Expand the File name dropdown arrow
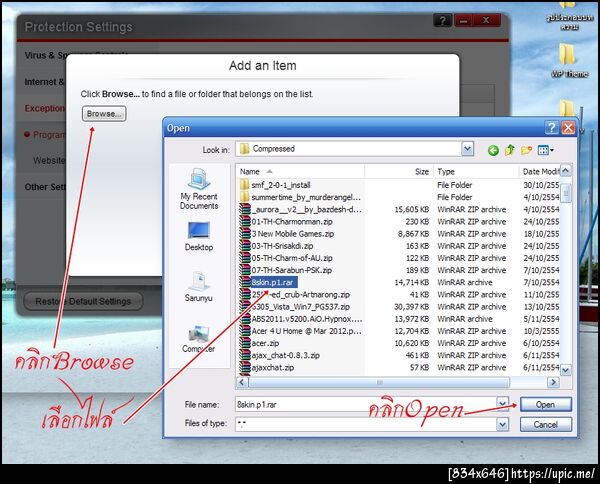Viewport: 600px width, 484px height. coord(502,403)
